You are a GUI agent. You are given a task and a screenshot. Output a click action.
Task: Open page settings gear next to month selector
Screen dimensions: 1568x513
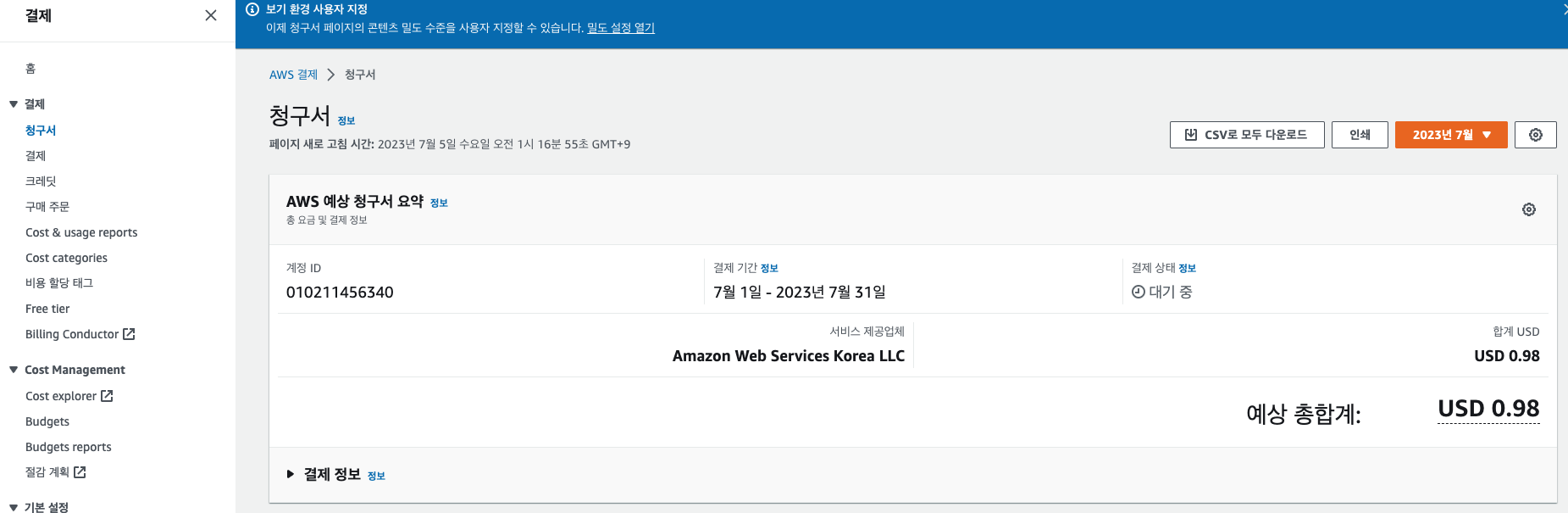(x=1536, y=135)
